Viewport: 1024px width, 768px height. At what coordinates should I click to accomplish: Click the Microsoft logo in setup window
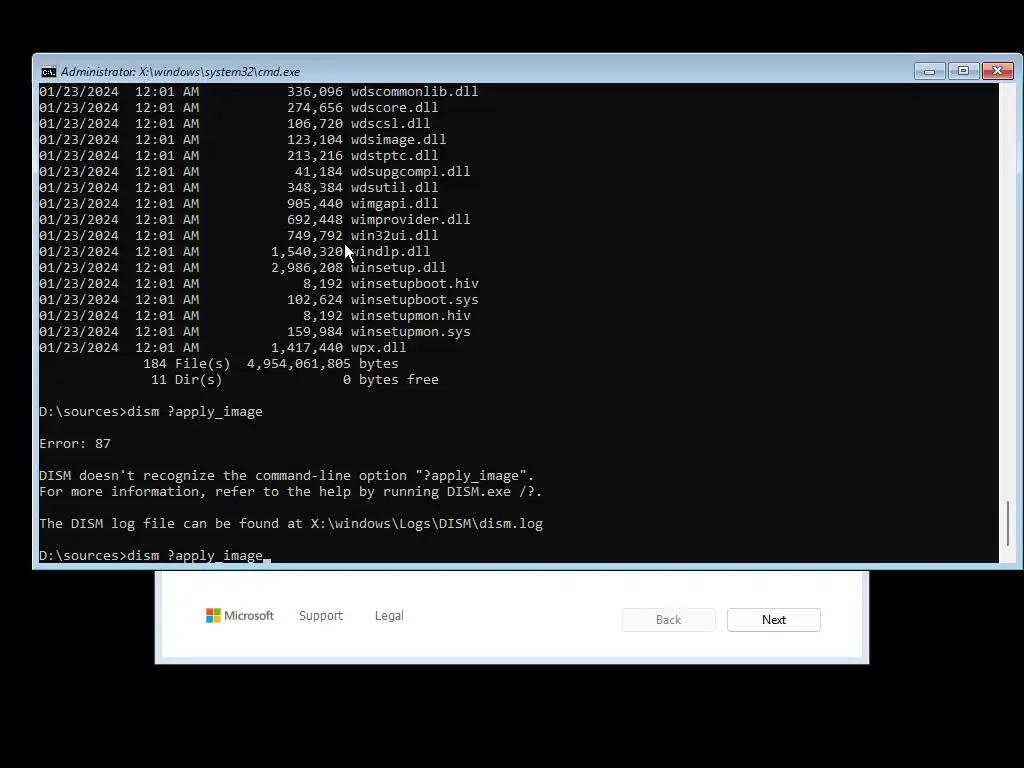[x=240, y=615]
